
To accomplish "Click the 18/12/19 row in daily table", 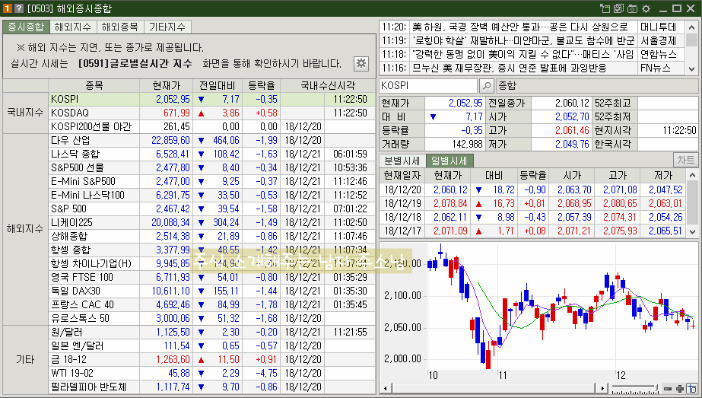I will [x=533, y=204].
